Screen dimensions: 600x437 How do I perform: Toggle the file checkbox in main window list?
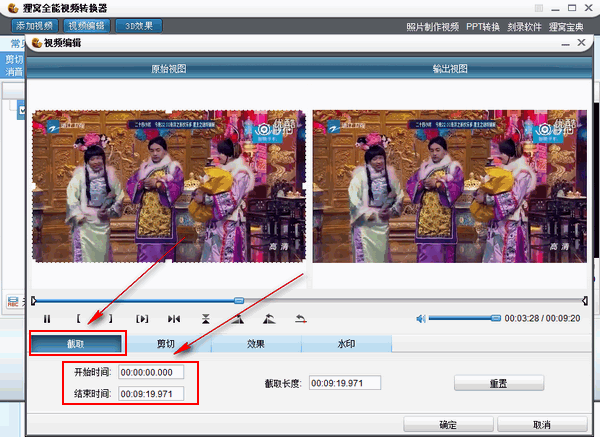pos(21,110)
